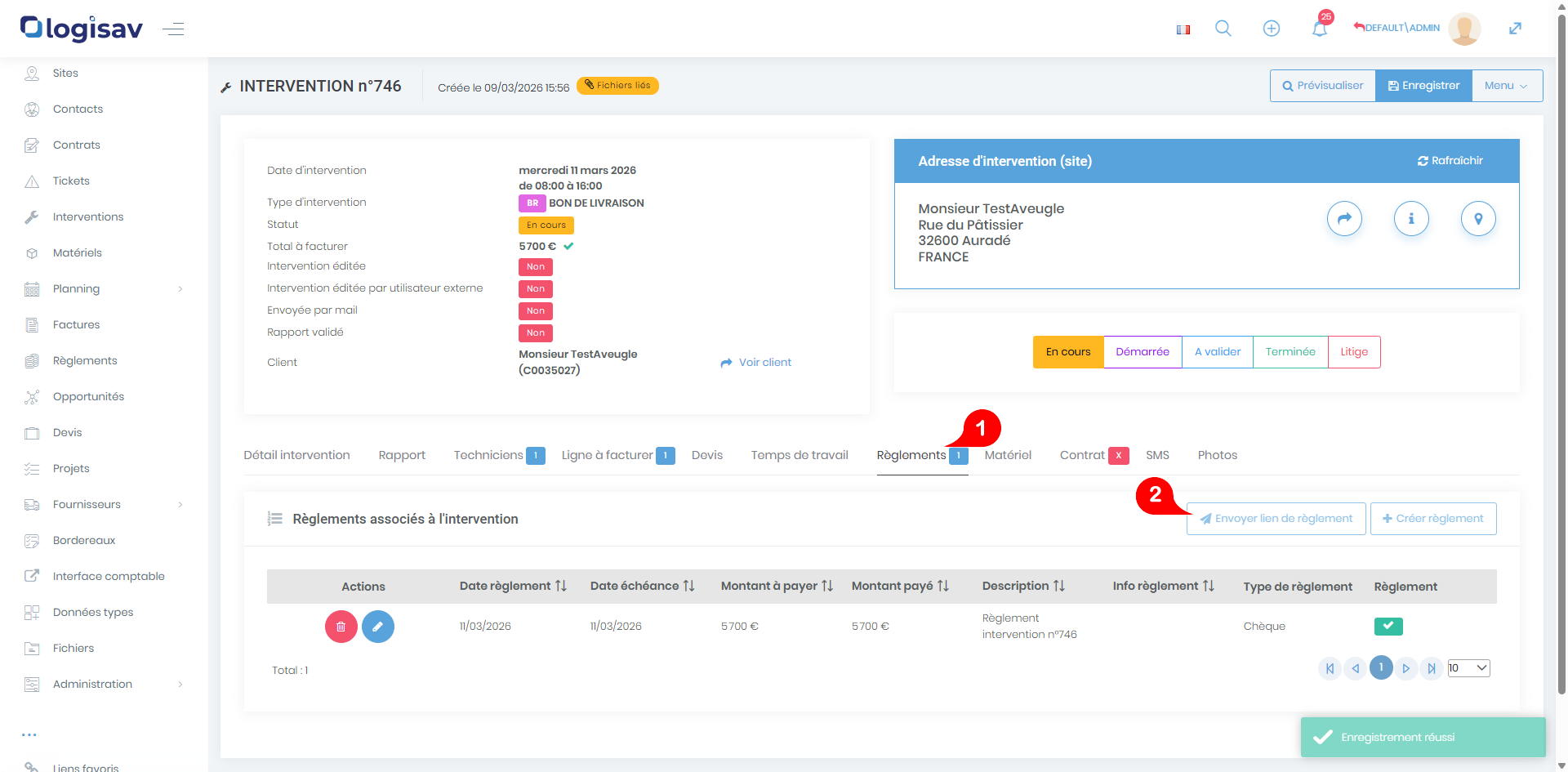This screenshot has height=772, width=1568.
Task: Click the search magnifier icon in header
Action: [1223, 29]
